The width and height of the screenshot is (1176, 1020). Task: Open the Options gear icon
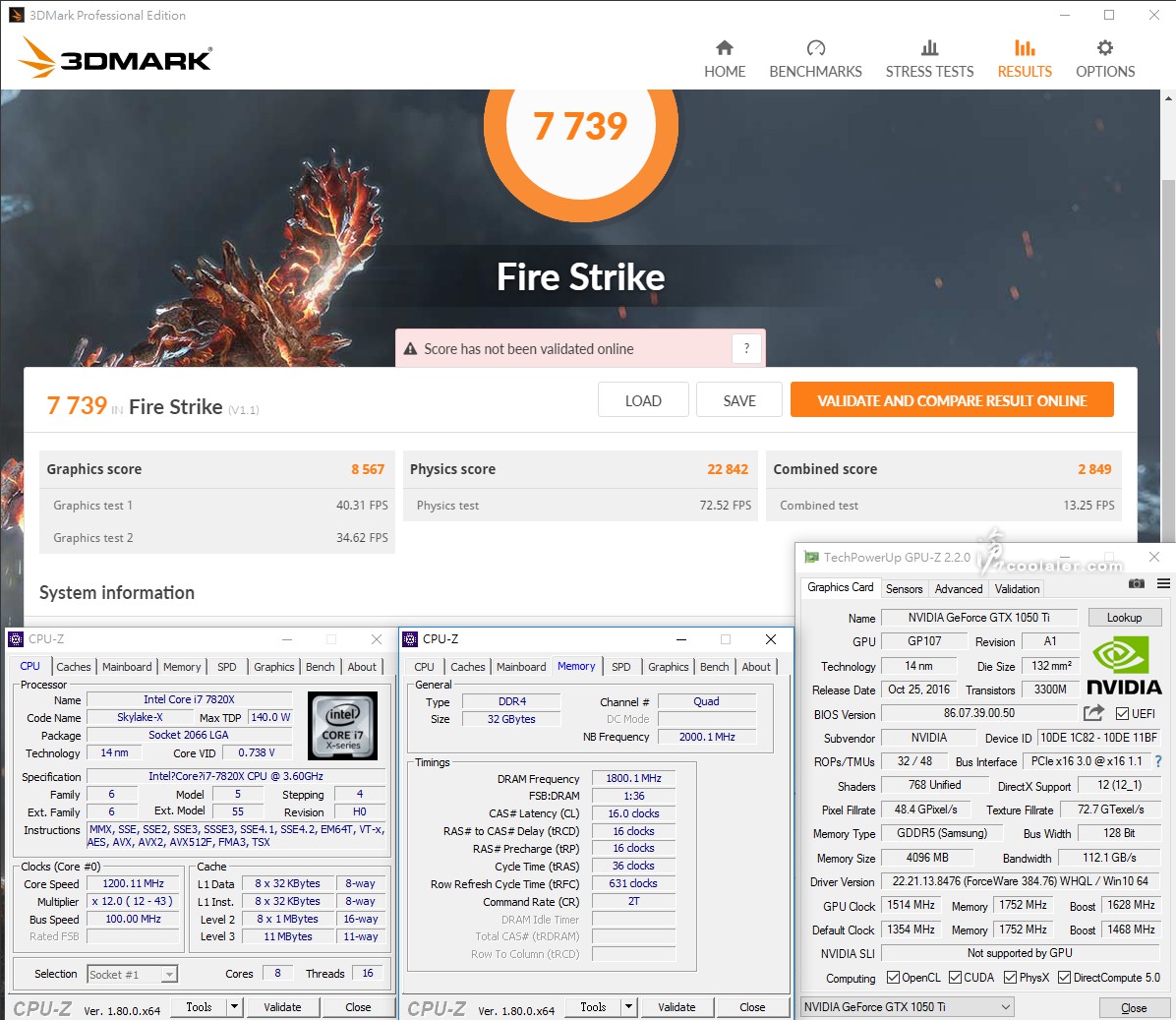click(1105, 49)
